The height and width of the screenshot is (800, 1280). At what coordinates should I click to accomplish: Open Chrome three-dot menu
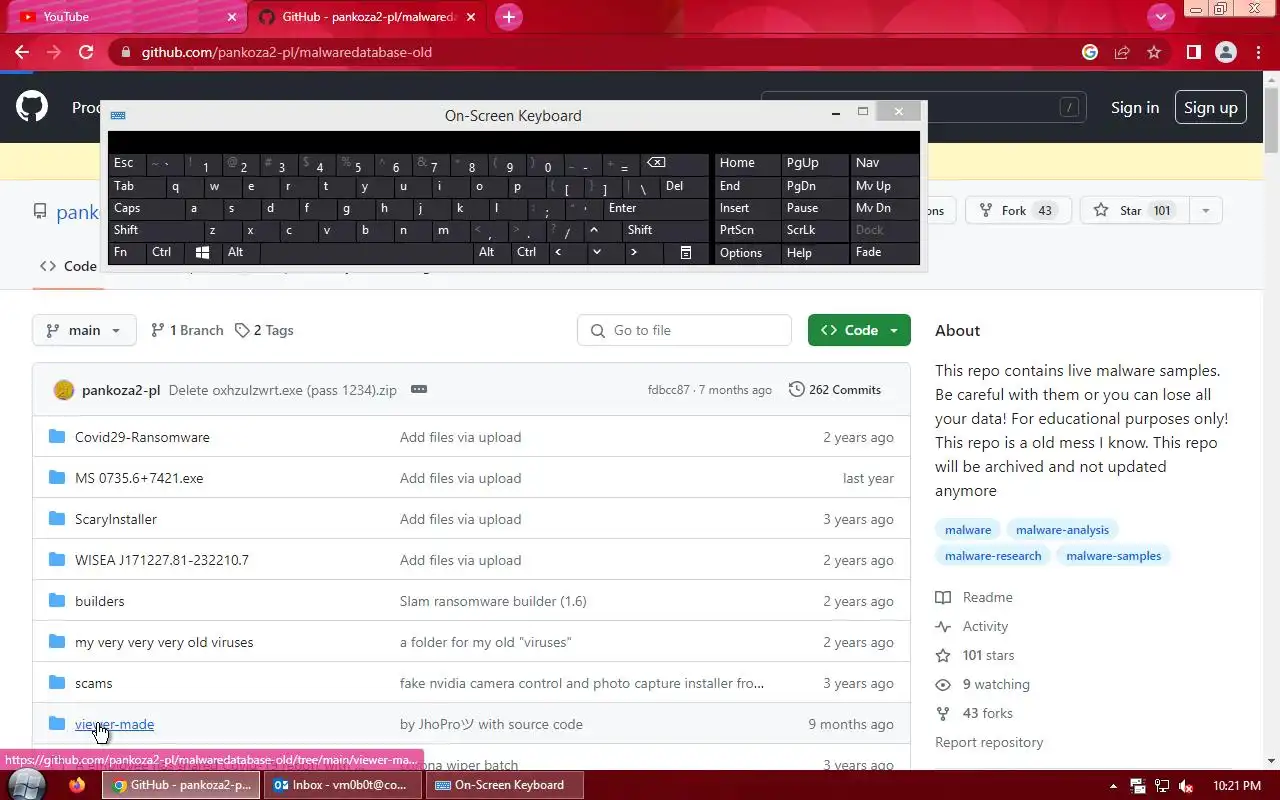[1258, 52]
